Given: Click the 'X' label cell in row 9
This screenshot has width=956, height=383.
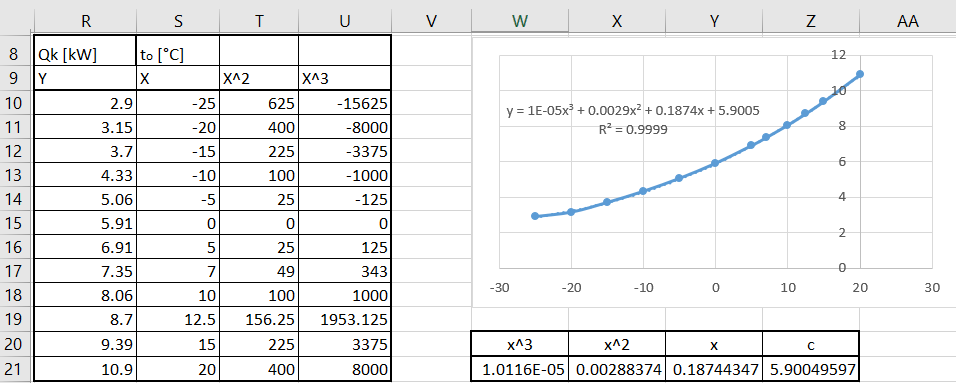Looking at the screenshot, I should click(178, 79).
